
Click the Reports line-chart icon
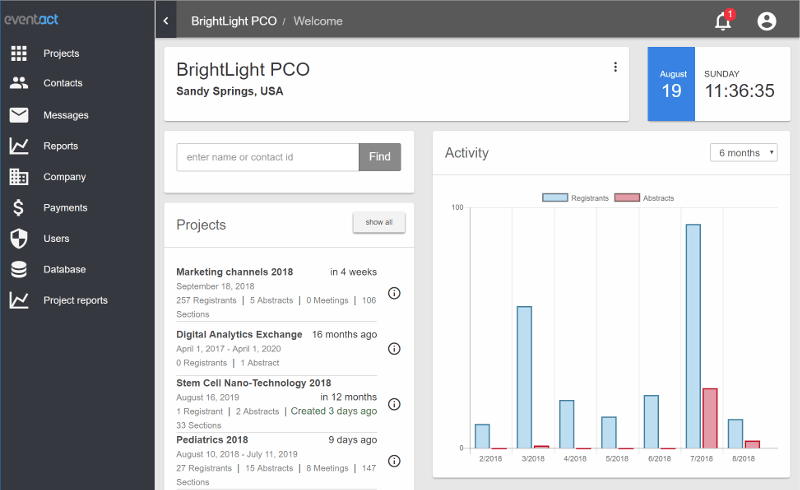point(19,146)
